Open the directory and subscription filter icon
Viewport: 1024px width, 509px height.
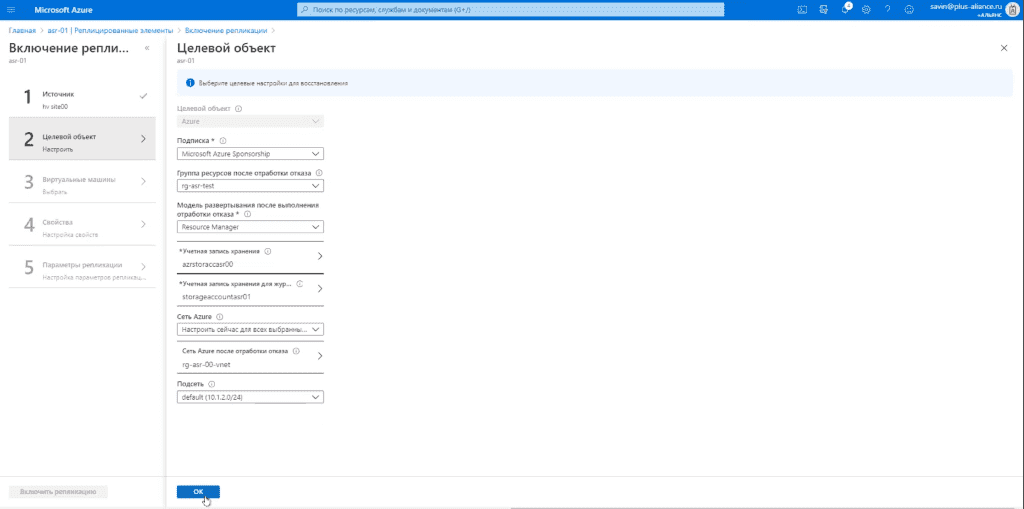point(824,10)
